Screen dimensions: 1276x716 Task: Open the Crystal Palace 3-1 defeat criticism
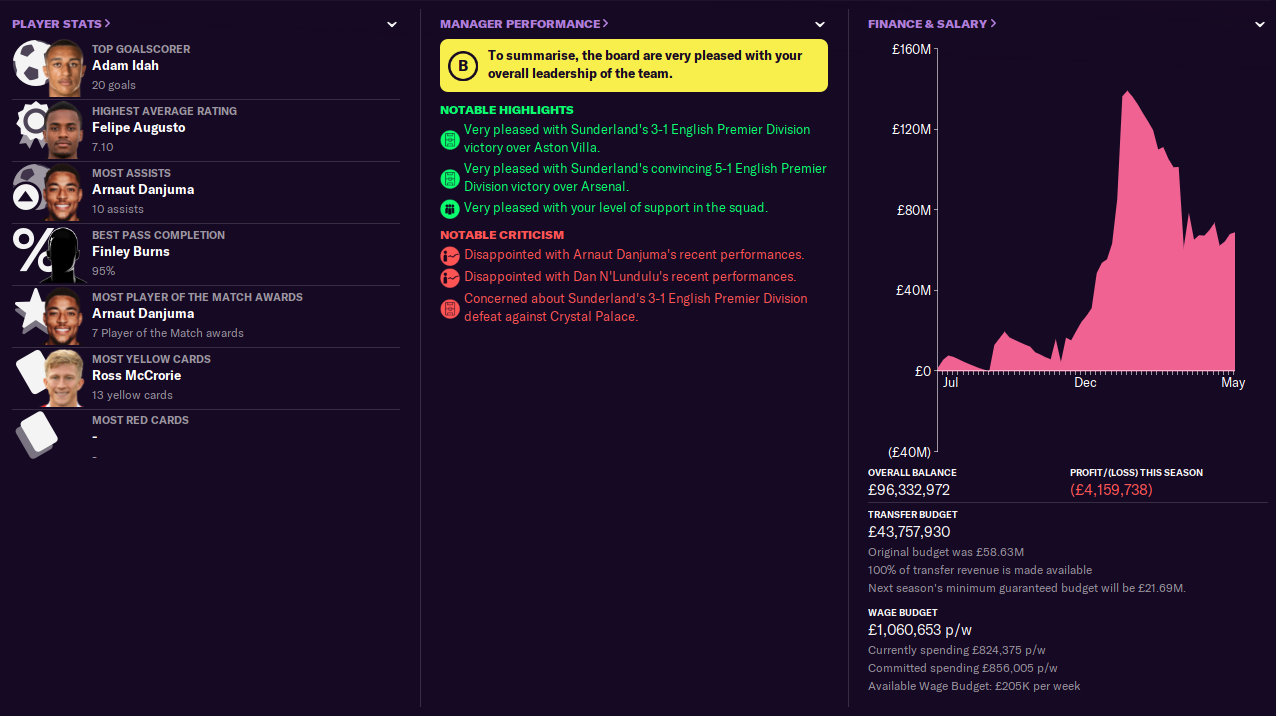click(x=636, y=308)
